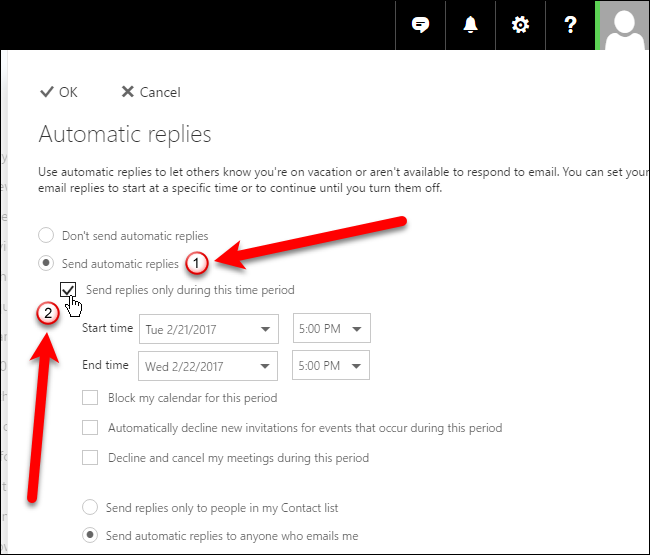
Task: Open the Skype chat icon
Action: pyautogui.click(x=421, y=25)
